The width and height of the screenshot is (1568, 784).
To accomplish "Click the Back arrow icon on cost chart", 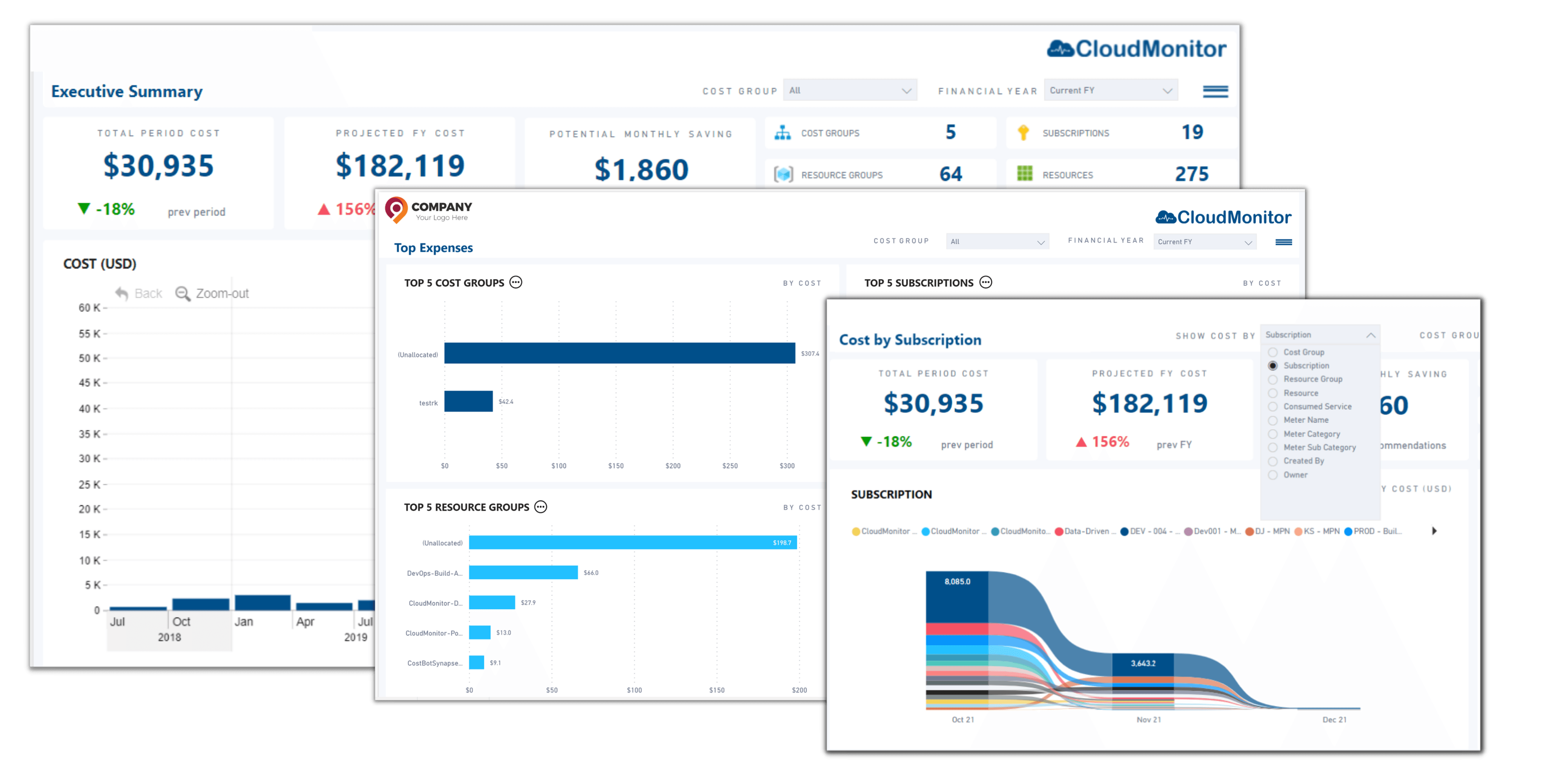I will pyautogui.click(x=122, y=293).
